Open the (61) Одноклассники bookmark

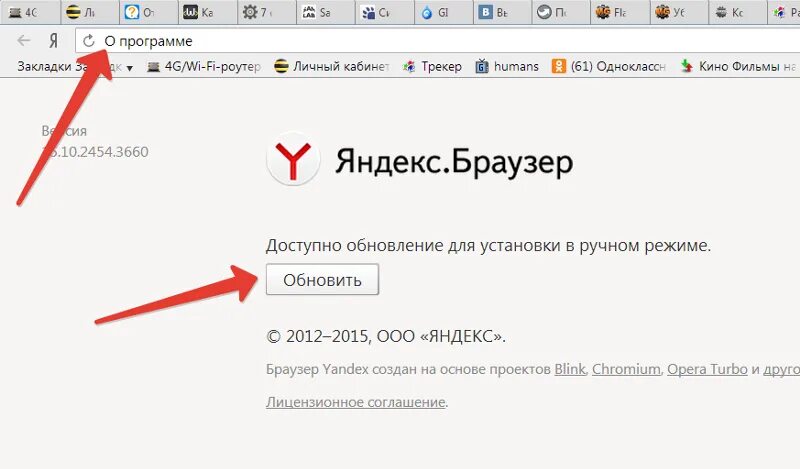tap(609, 66)
